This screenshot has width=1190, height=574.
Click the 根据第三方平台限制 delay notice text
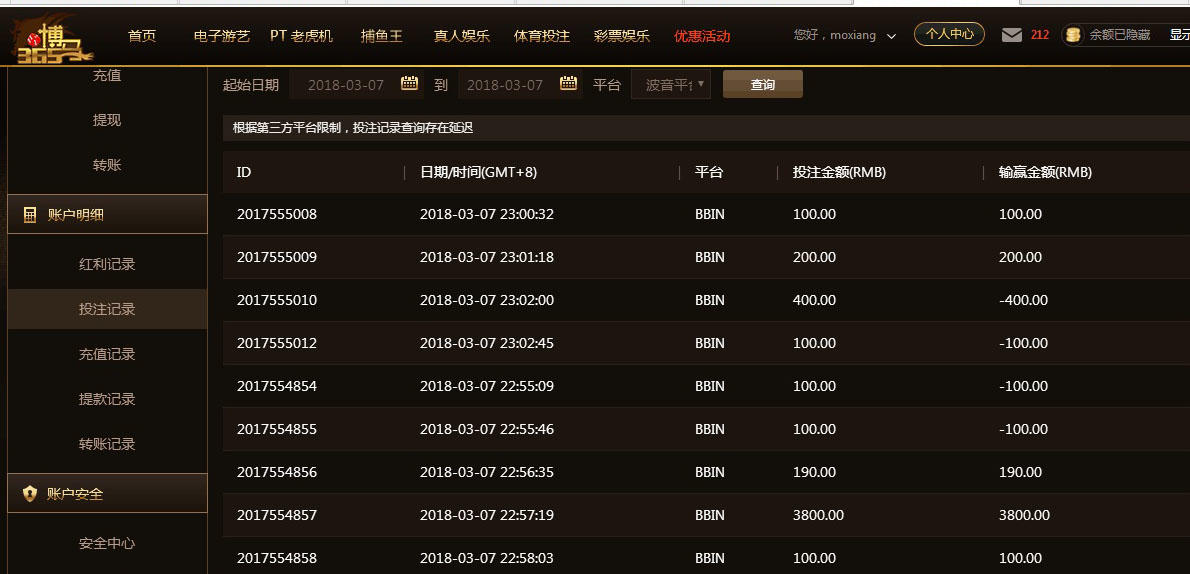(353, 128)
